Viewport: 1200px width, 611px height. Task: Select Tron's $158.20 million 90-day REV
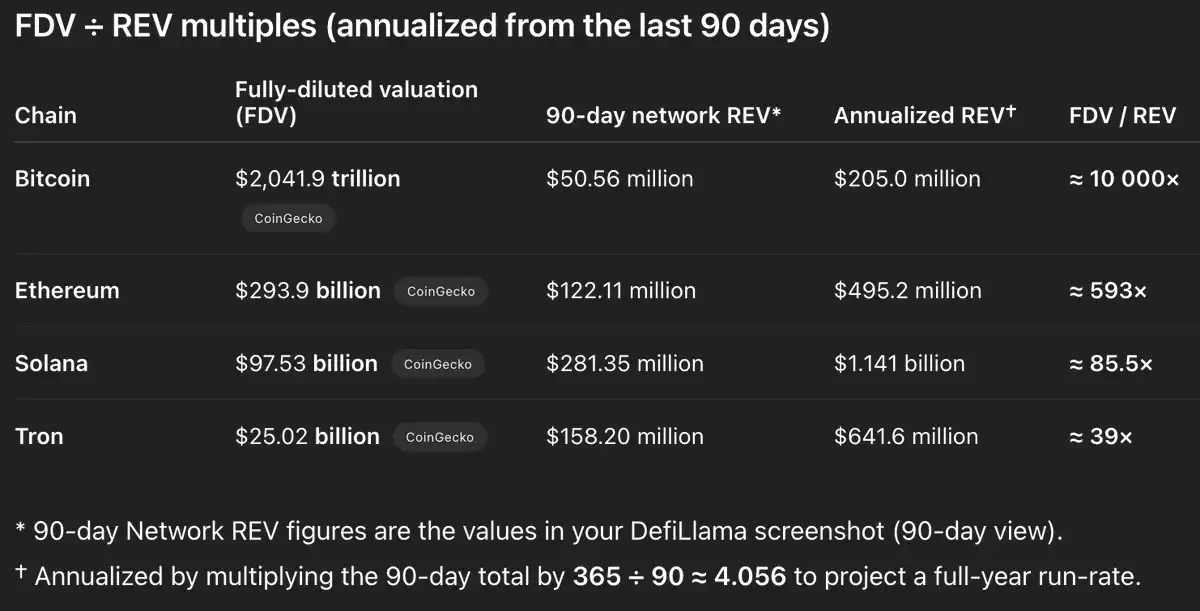pyautogui.click(x=624, y=437)
